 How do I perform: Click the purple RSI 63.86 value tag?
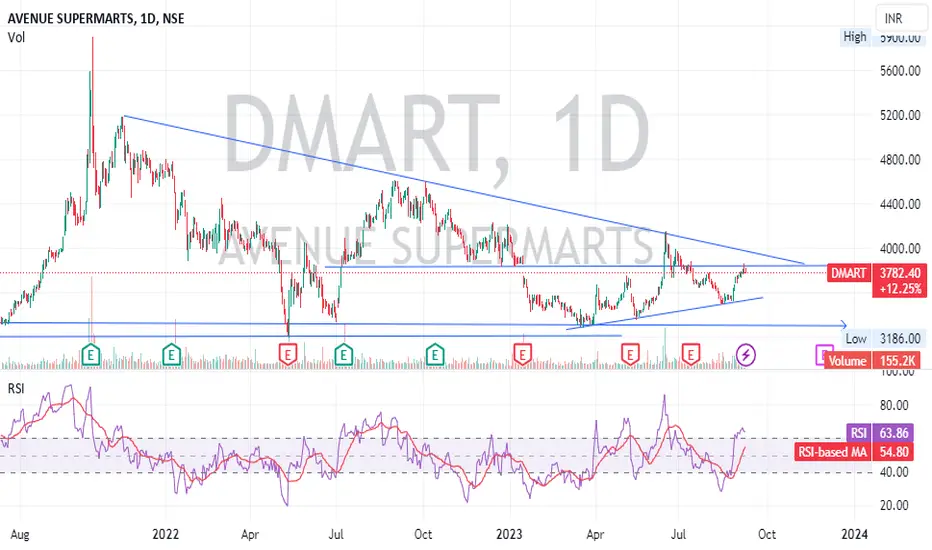[879, 433]
